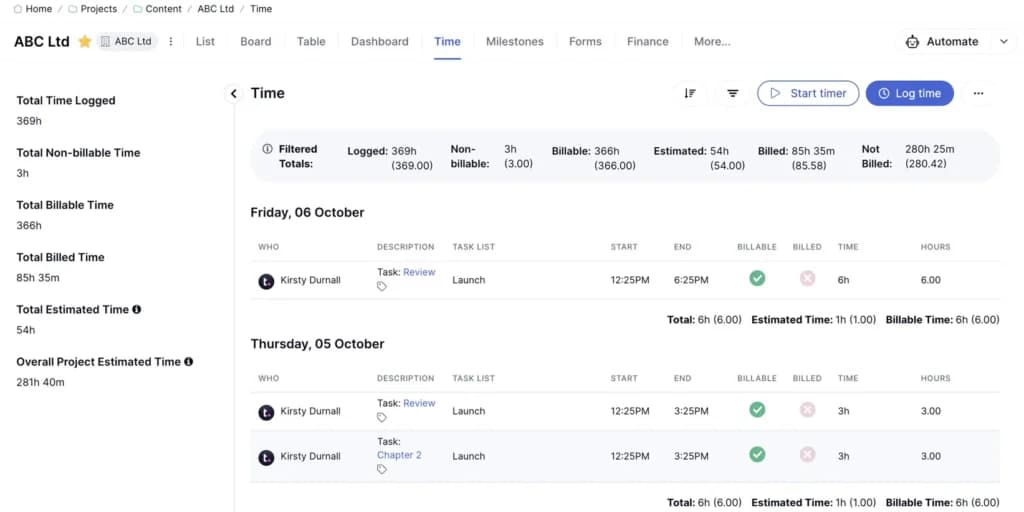The width and height of the screenshot is (1024, 512).
Task: Click tag icon under Chapter 2 task
Action: click(x=382, y=470)
